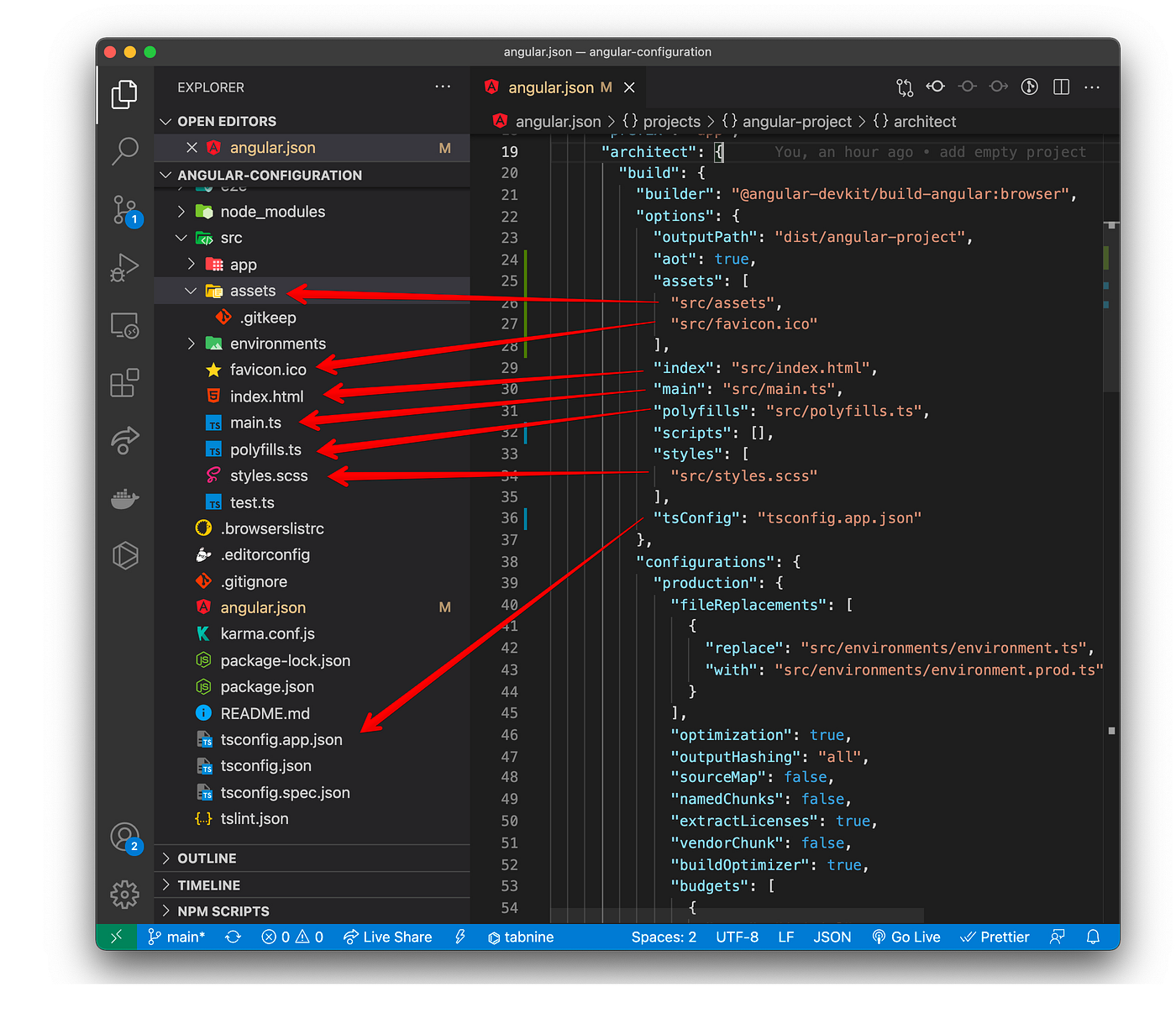
Task: Open notifications via the bell icon
Action: [x=1092, y=937]
